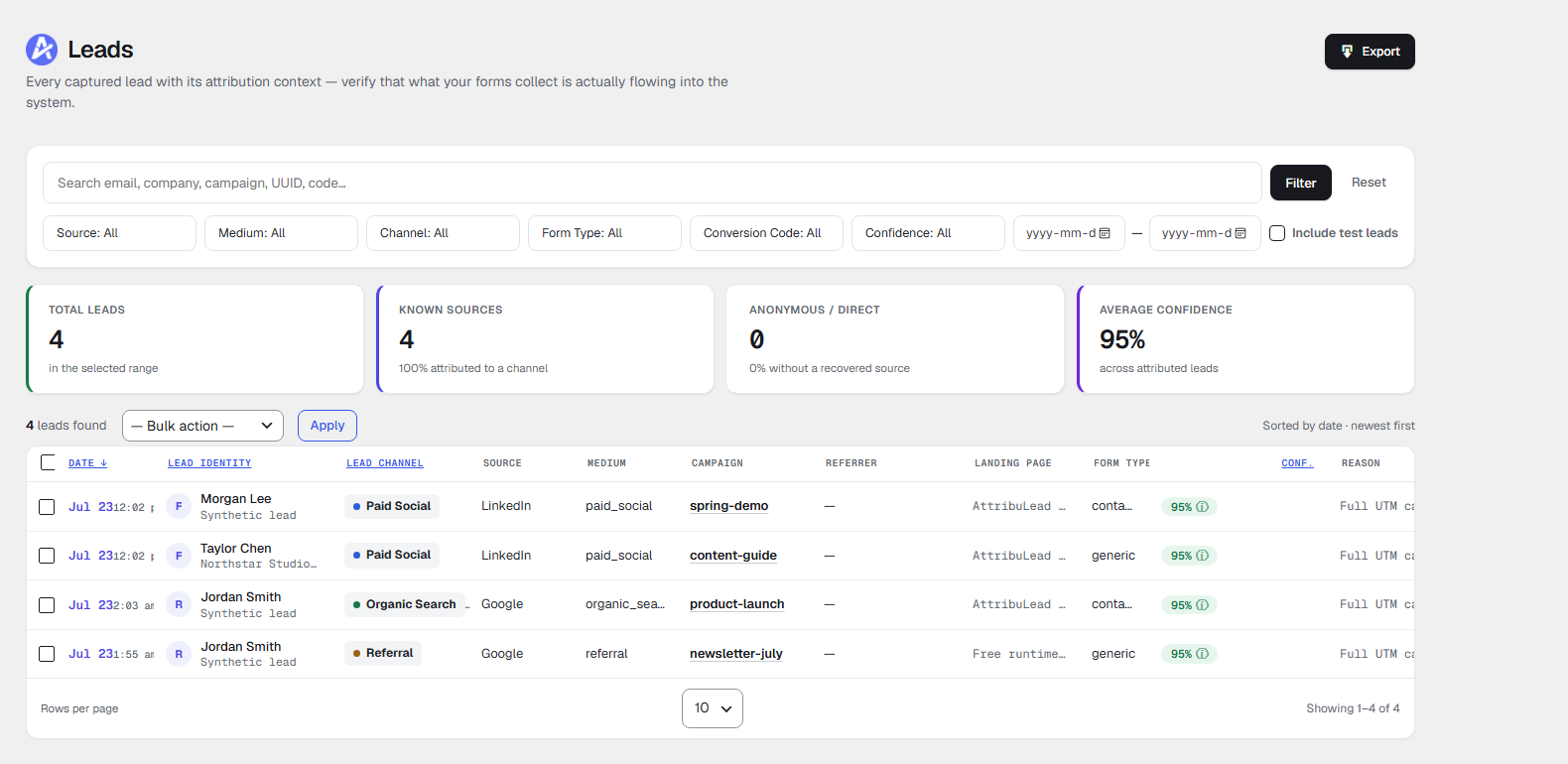
Task: Click the Average Confidence stat card
Action: click(1245, 339)
